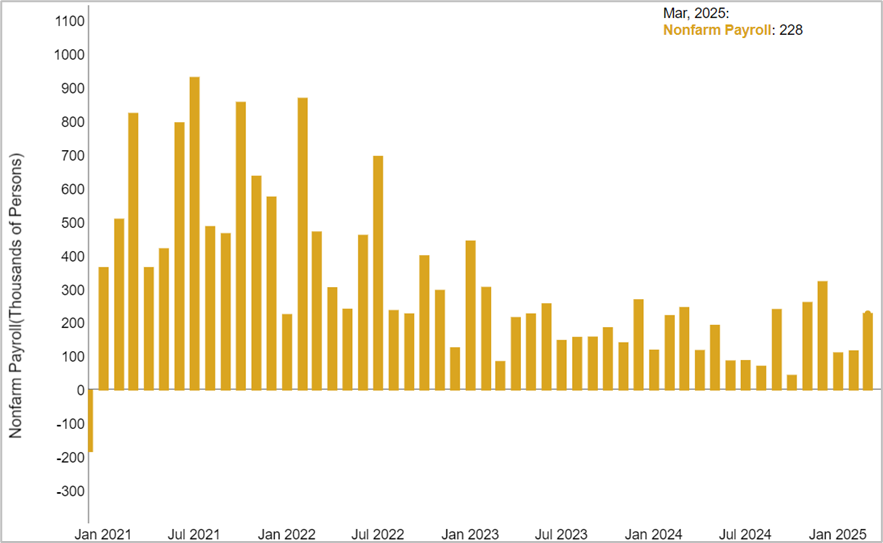Select the tallest bar peaking above 900

pyautogui.click(x=194, y=233)
